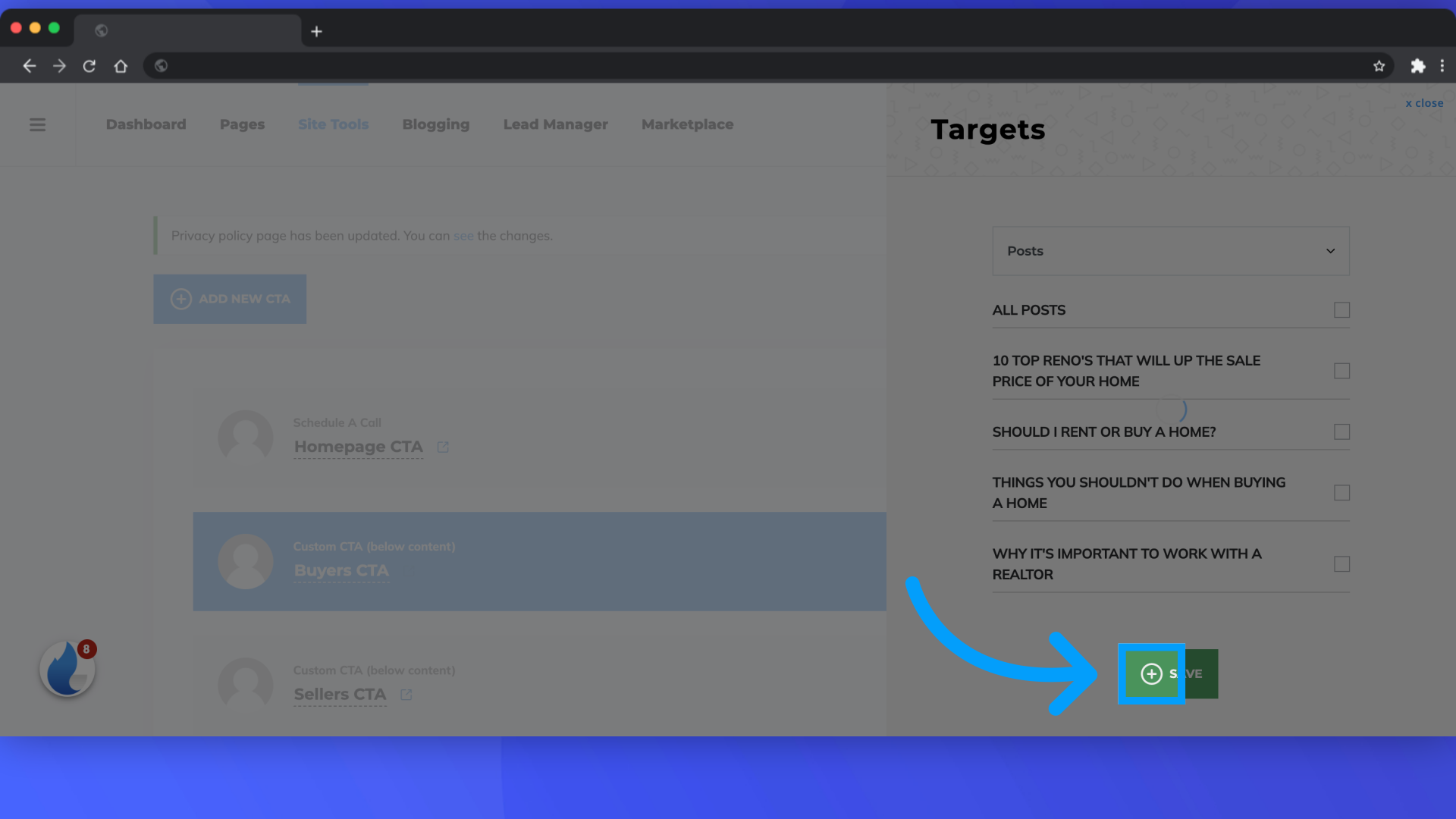1456x819 pixels.
Task: Click the Targets panel heading
Action: 987,130
